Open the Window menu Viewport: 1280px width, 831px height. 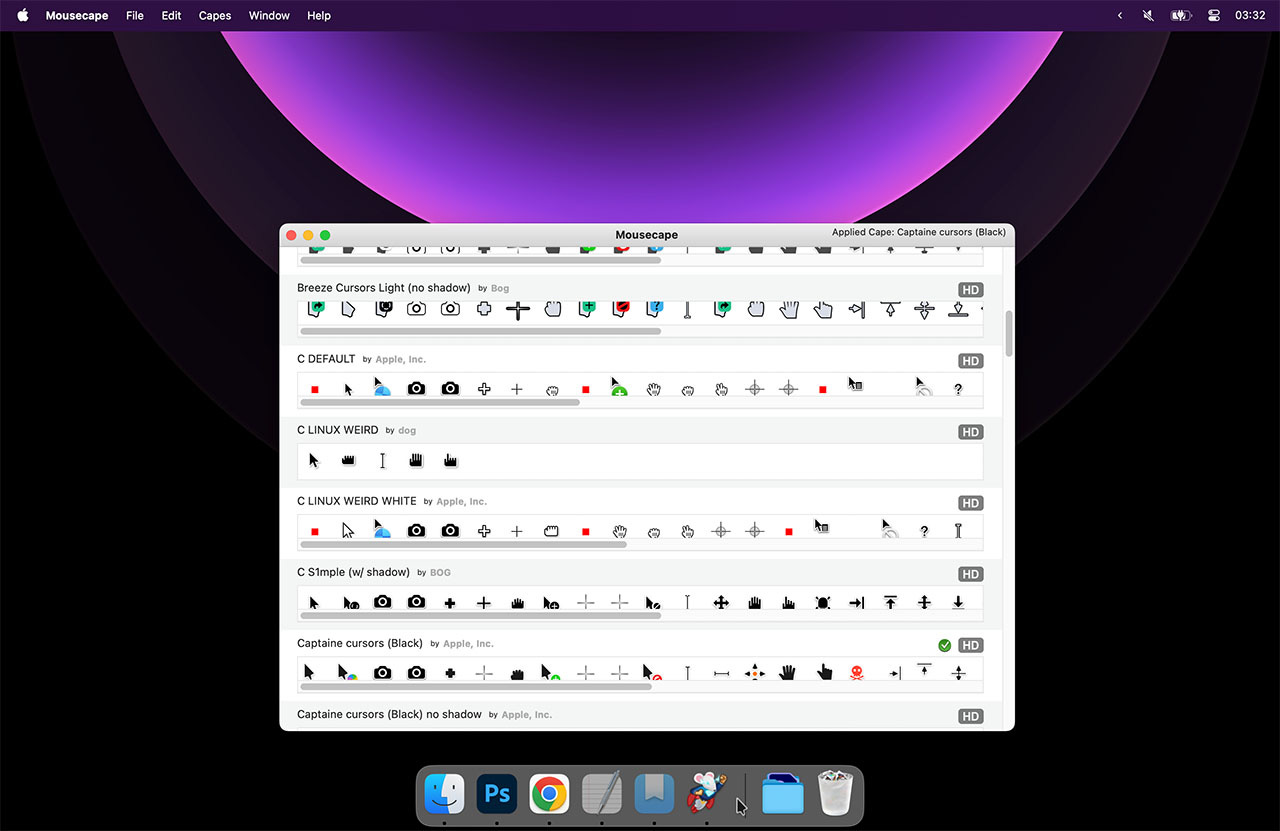click(x=269, y=15)
